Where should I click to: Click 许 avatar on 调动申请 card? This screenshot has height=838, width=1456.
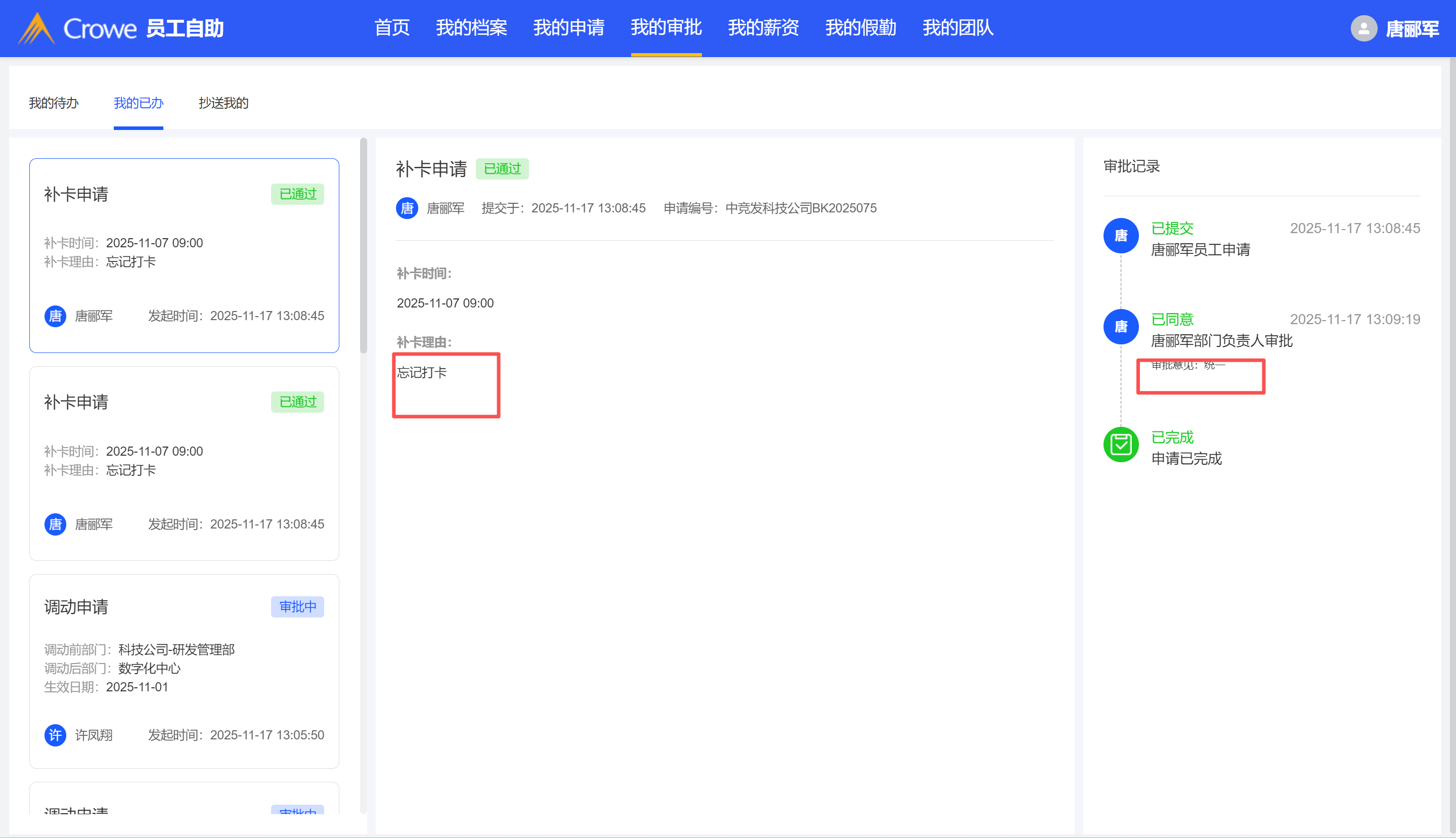(55, 735)
